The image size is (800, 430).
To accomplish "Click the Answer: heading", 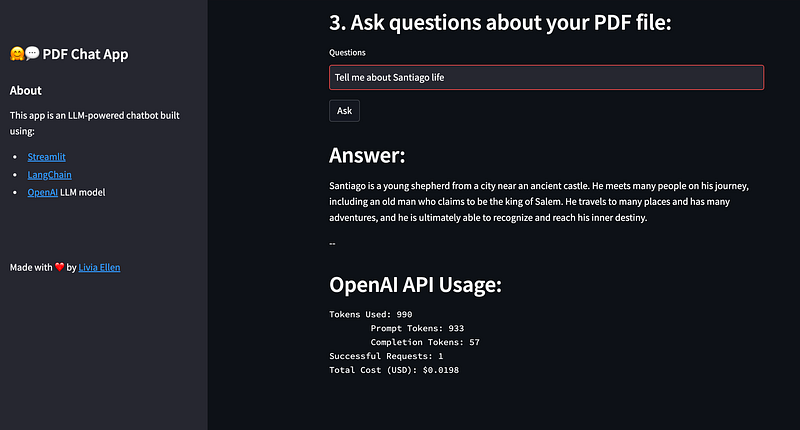I will (x=367, y=155).
